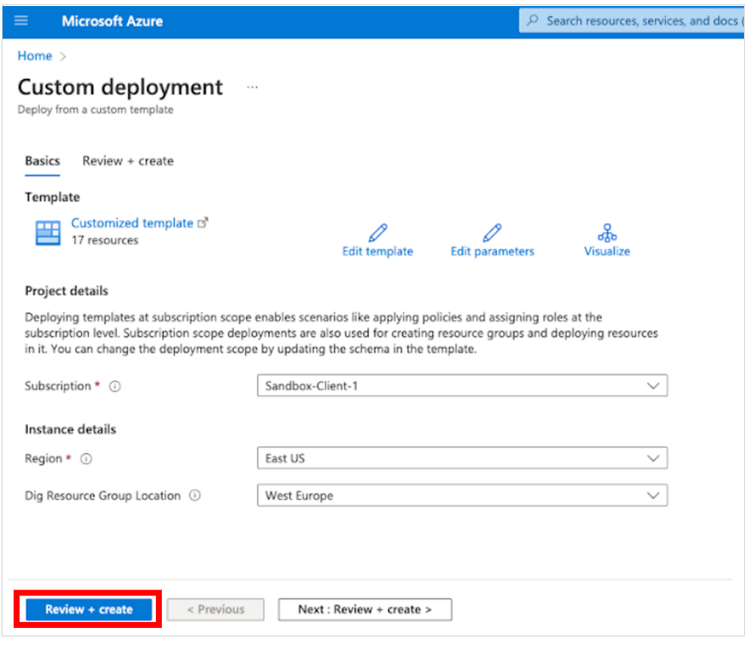Click the Microsoft Azure header title
Image resolution: width=750 pixels, height=645 pixels.
click(112, 21)
